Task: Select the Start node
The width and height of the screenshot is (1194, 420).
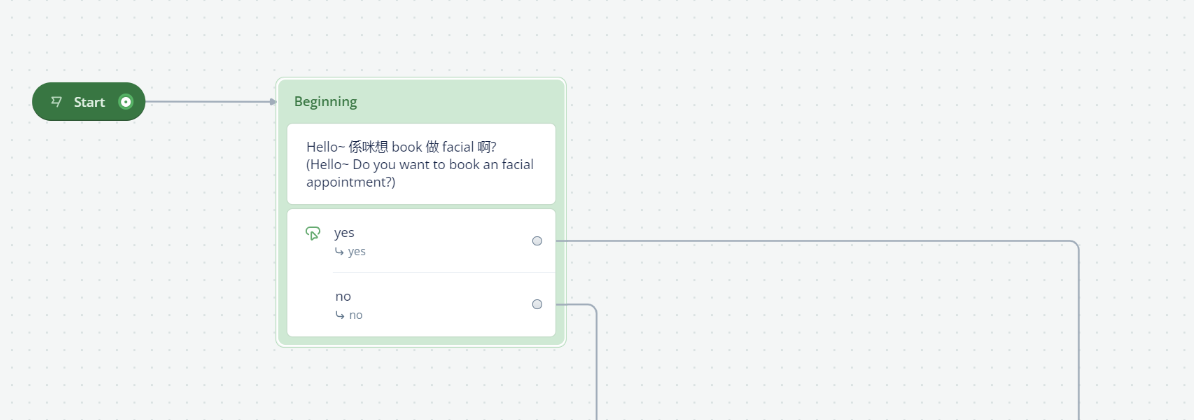Action: (88, 102)
